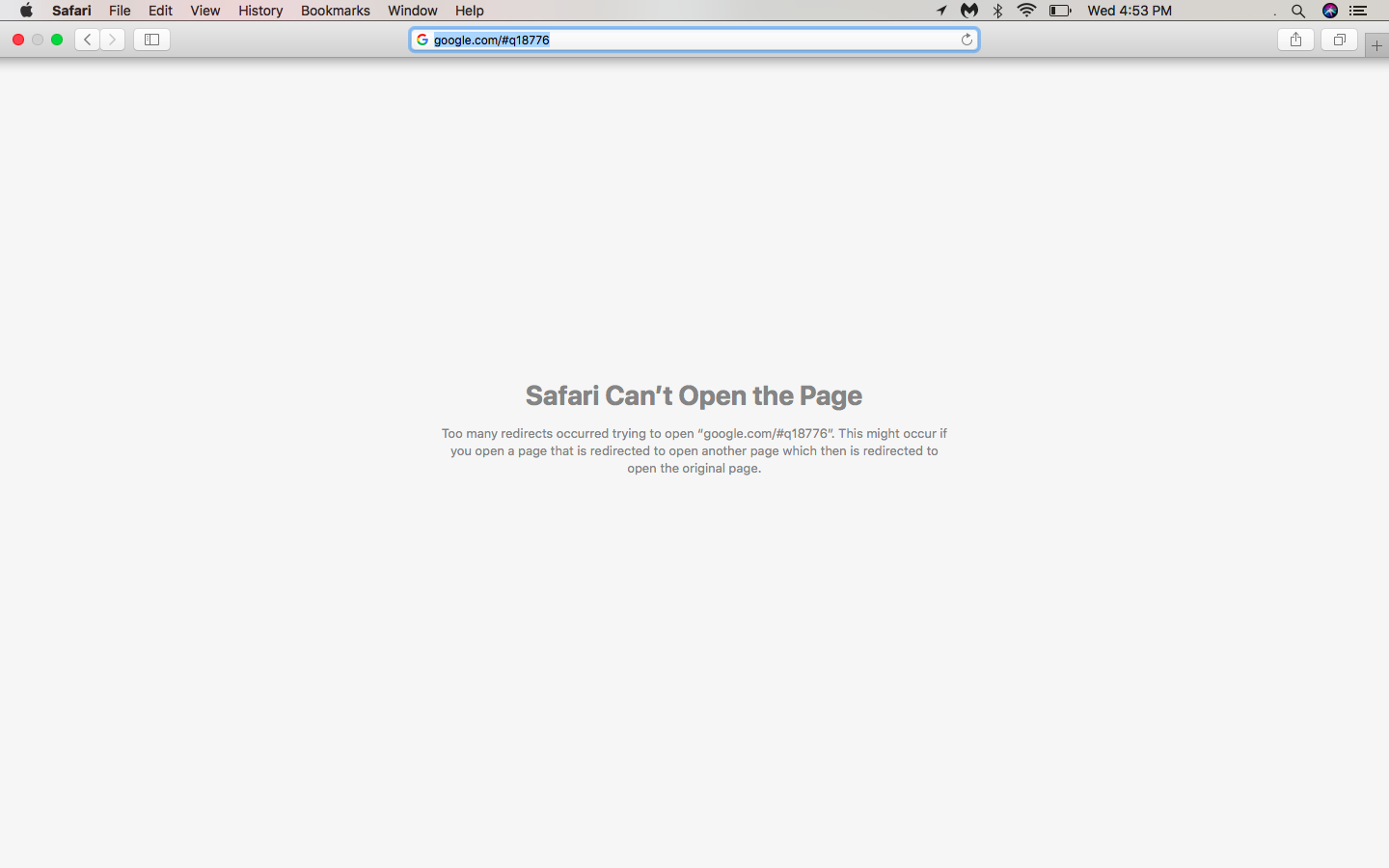Click the Wi-Fi status icon

1026,11
